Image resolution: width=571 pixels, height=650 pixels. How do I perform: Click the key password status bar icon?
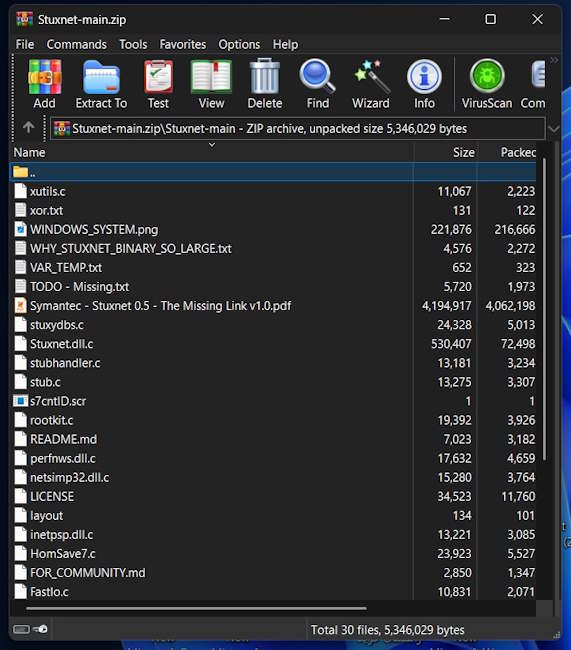click(41, 629)
